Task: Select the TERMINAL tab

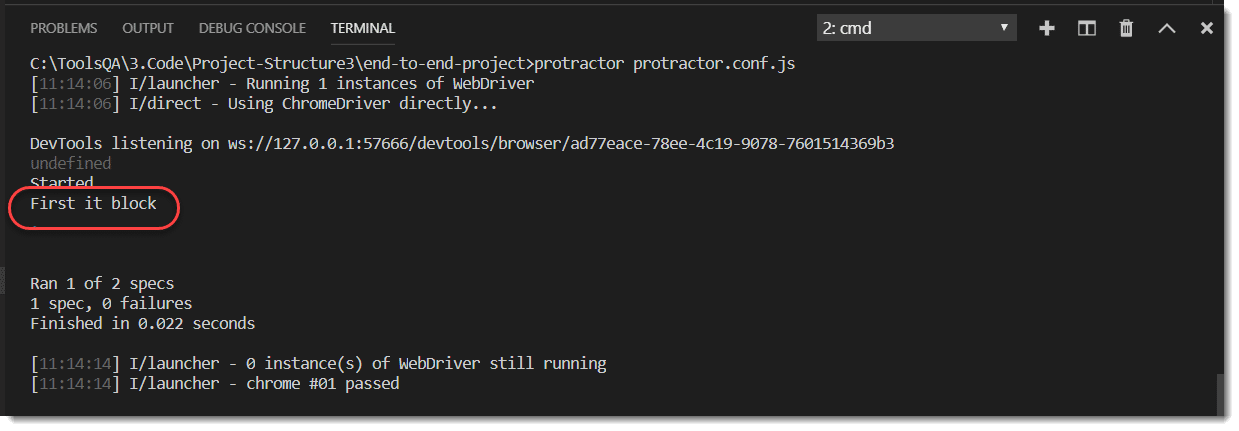Action: pyautogui.click(x=362, y=28)
